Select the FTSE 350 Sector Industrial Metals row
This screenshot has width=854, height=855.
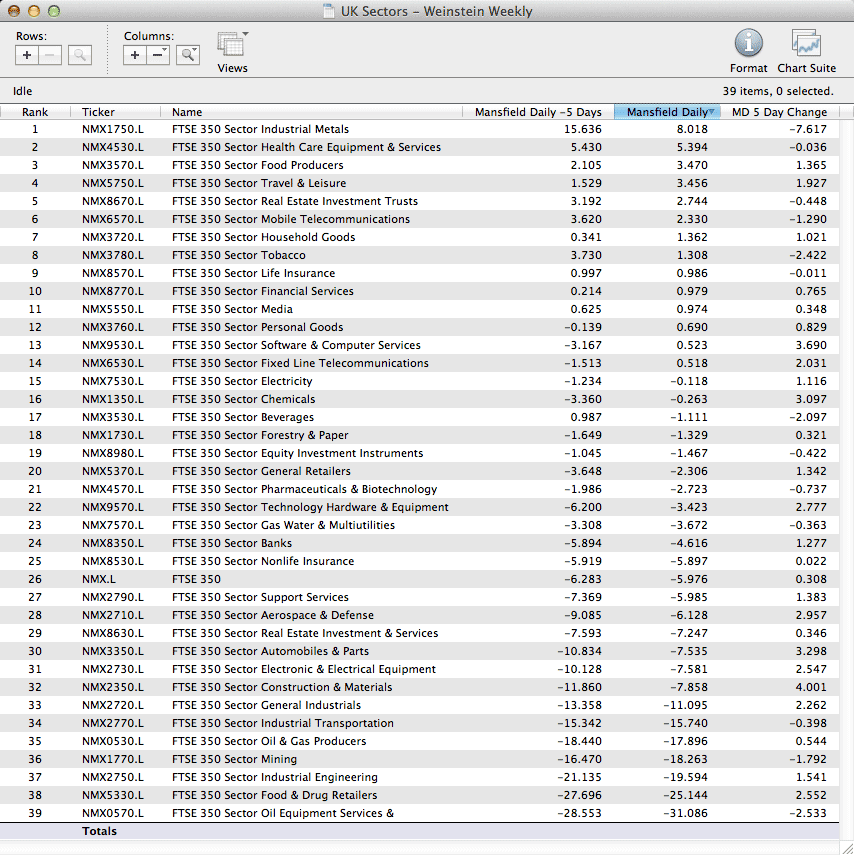(x=260, y=129)
